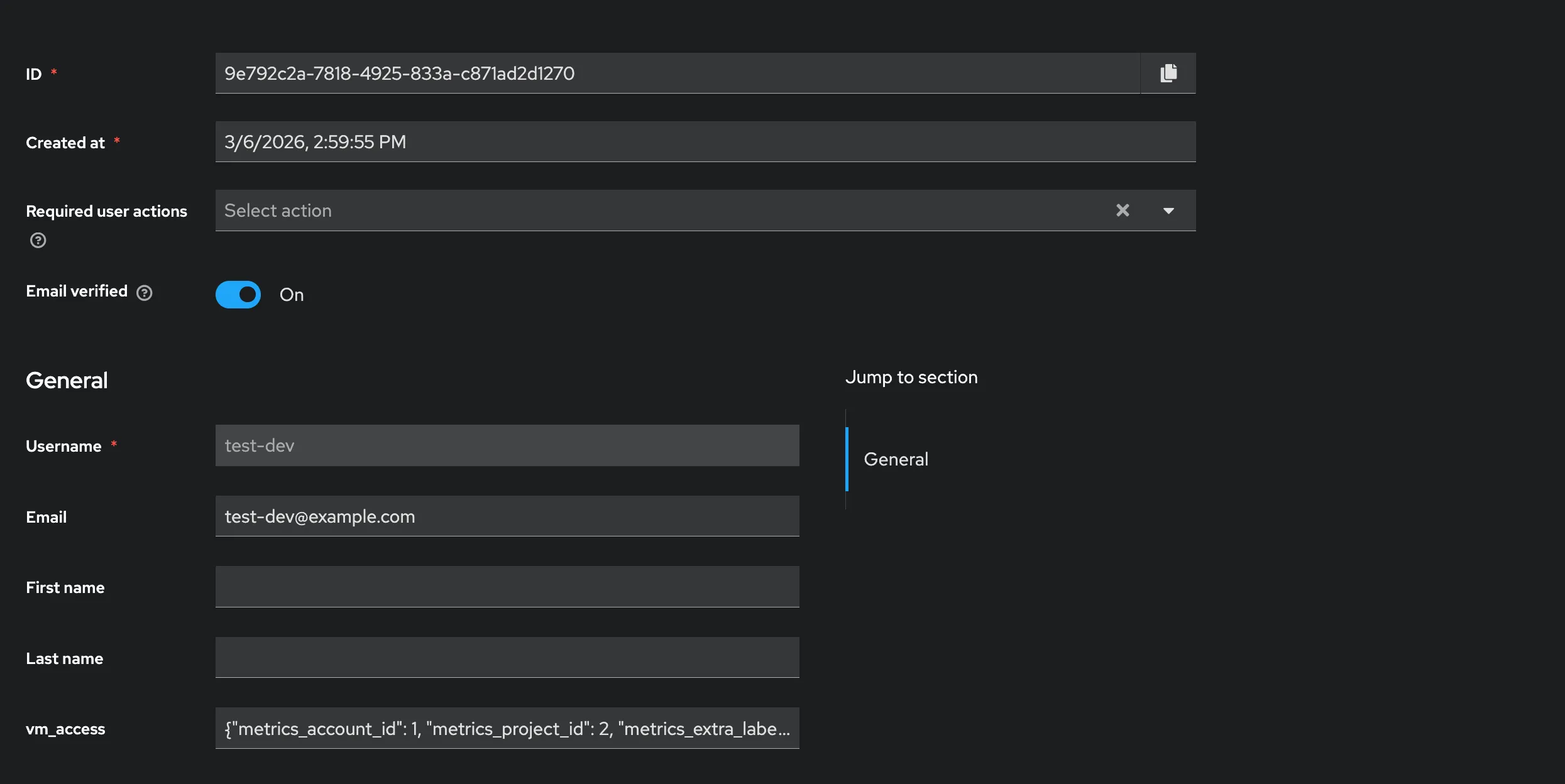Viewport: 1565px width, 784px height.
Task: Open the Required user actions dropdown arrow
Action: (x=1168, y=210)
